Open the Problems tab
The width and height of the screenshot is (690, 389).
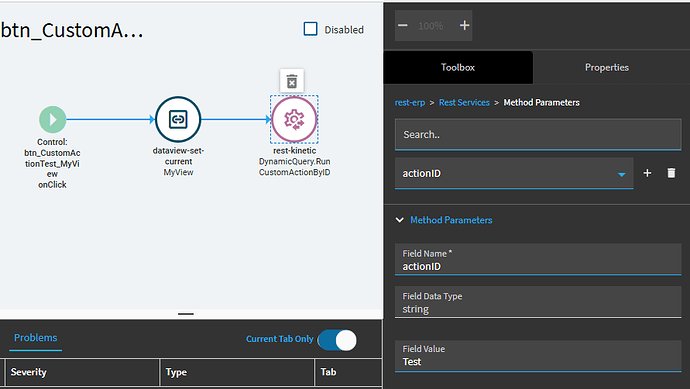[36, 338]
